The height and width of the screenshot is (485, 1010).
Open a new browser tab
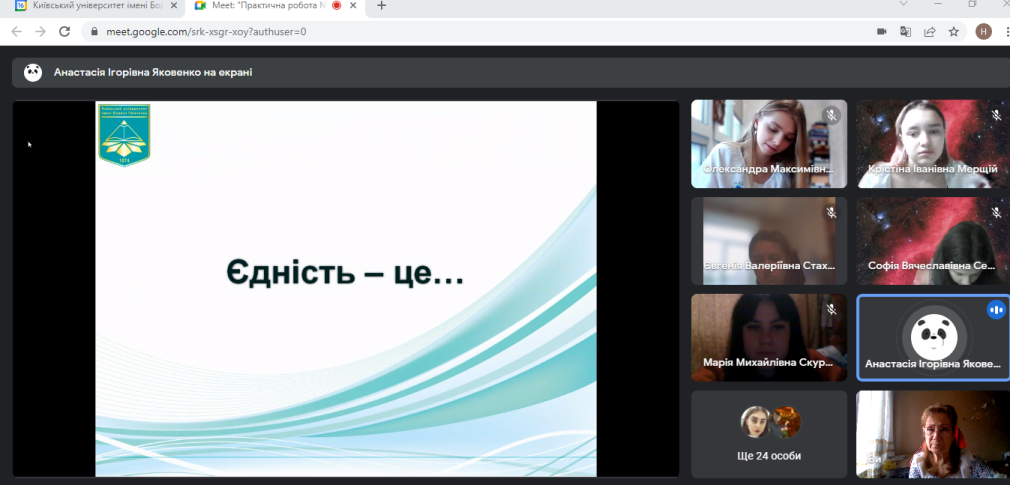pos(381,6)
